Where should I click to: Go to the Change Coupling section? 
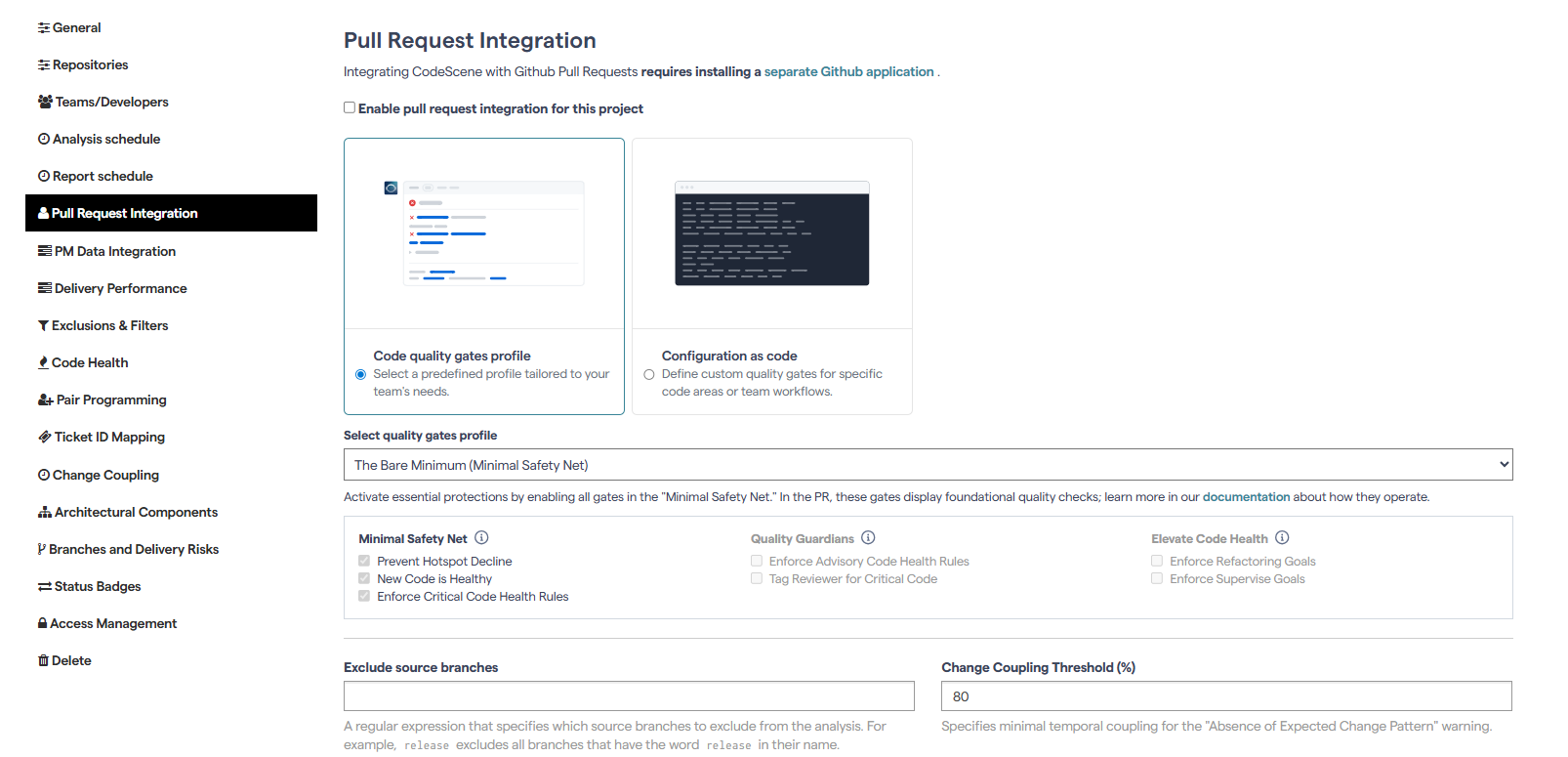pos(105,476)
